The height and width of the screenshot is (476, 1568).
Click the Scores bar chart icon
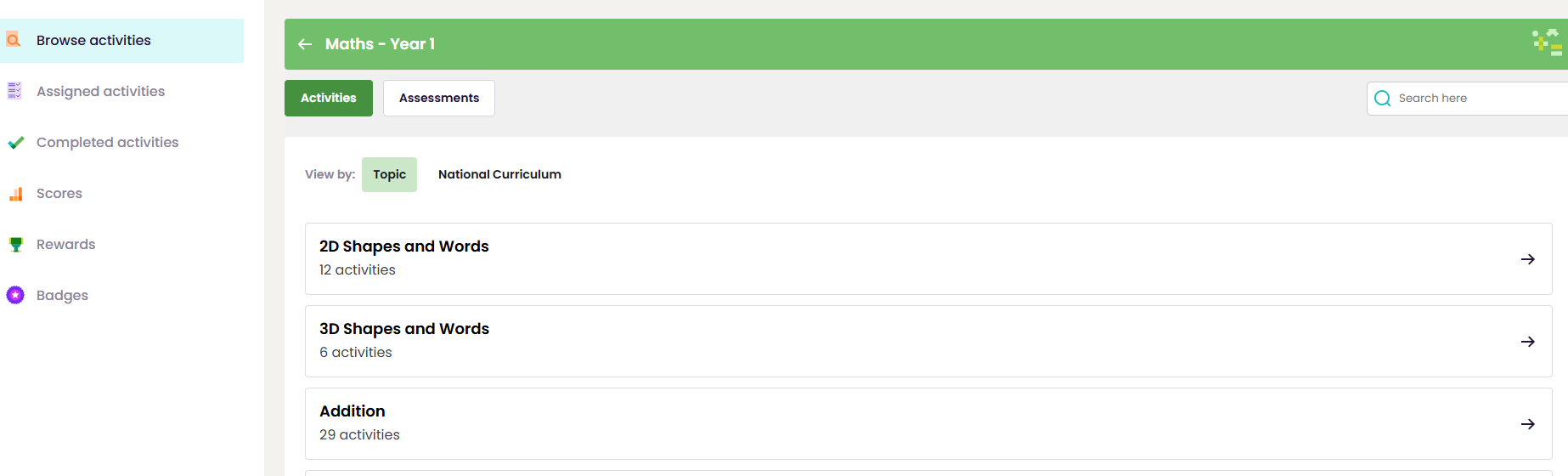tap(15, 194)
